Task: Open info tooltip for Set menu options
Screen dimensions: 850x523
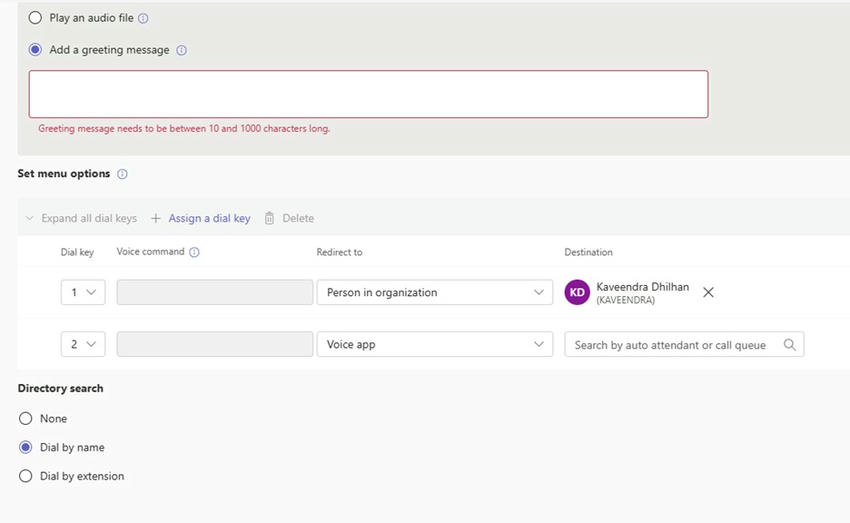Action: click(x=122, y=174)
